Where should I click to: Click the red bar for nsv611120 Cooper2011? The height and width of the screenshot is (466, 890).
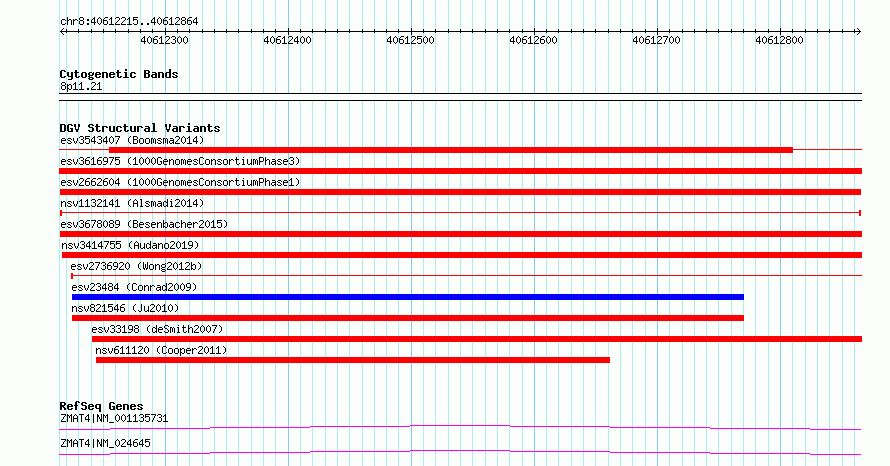(352, 360)
